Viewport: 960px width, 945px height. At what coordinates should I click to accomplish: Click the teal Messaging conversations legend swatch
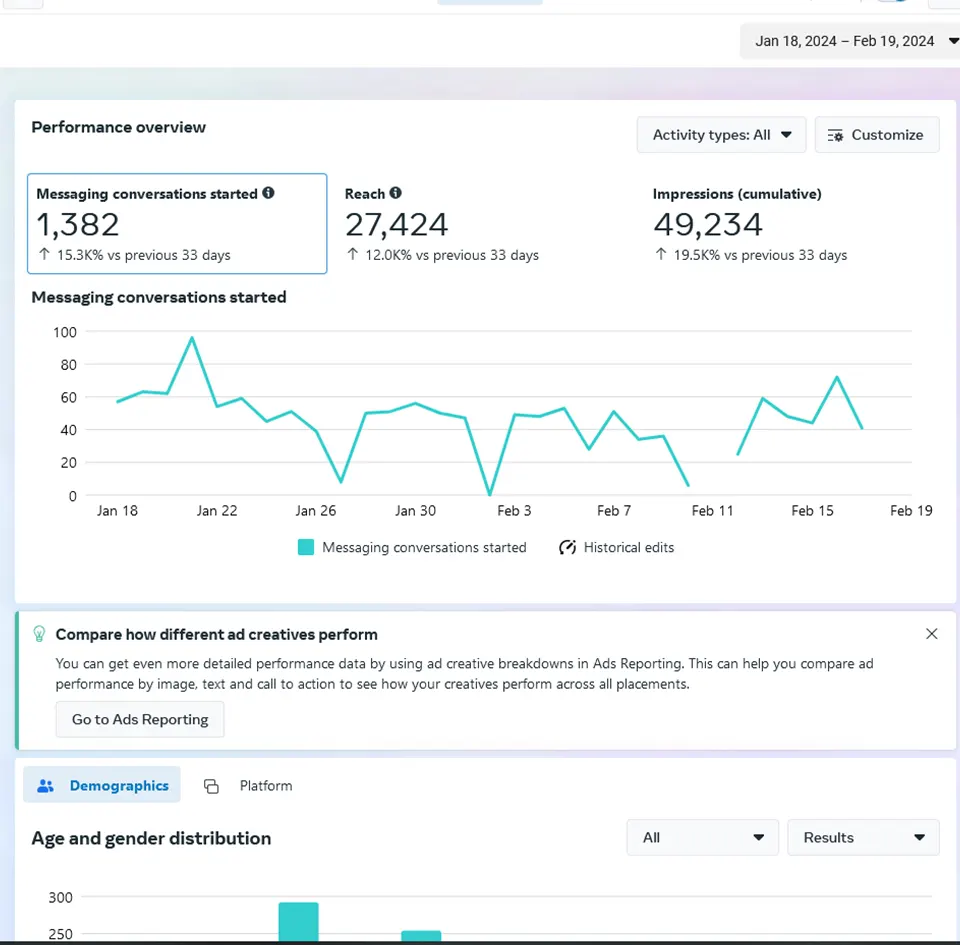point(306,547)
